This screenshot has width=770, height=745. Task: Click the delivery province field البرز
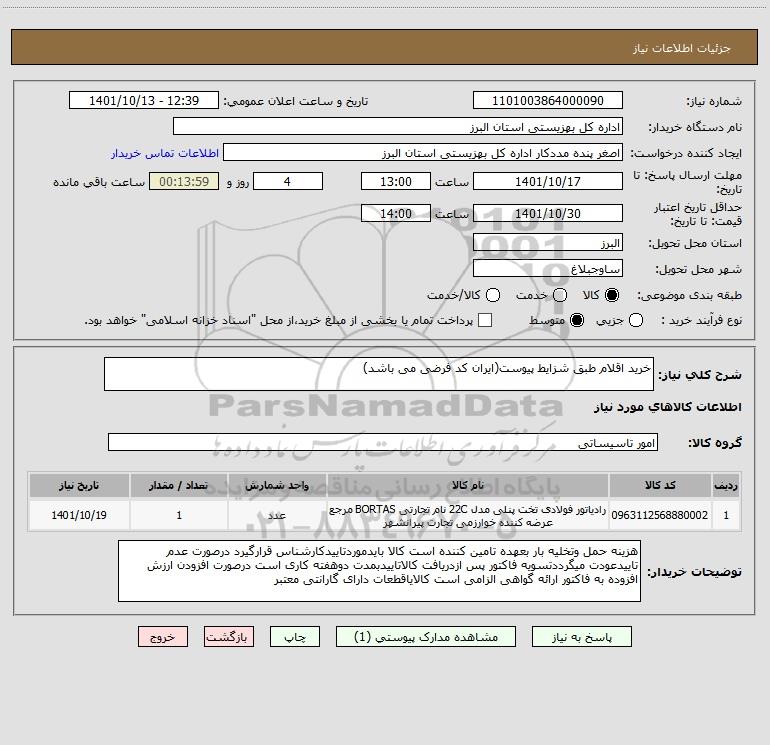coord(548,243)
